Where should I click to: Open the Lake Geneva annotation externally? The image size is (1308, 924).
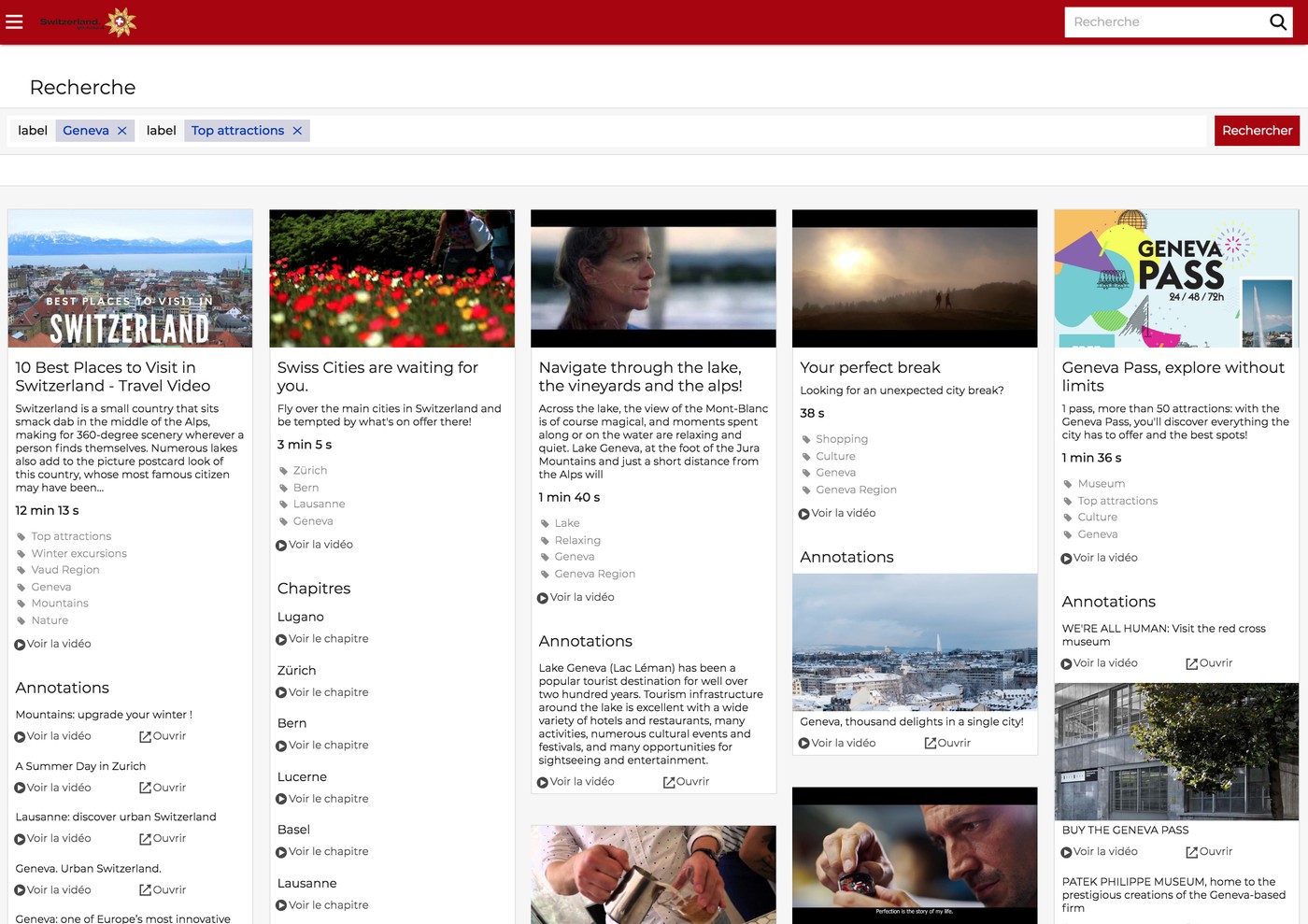point(686,782)
